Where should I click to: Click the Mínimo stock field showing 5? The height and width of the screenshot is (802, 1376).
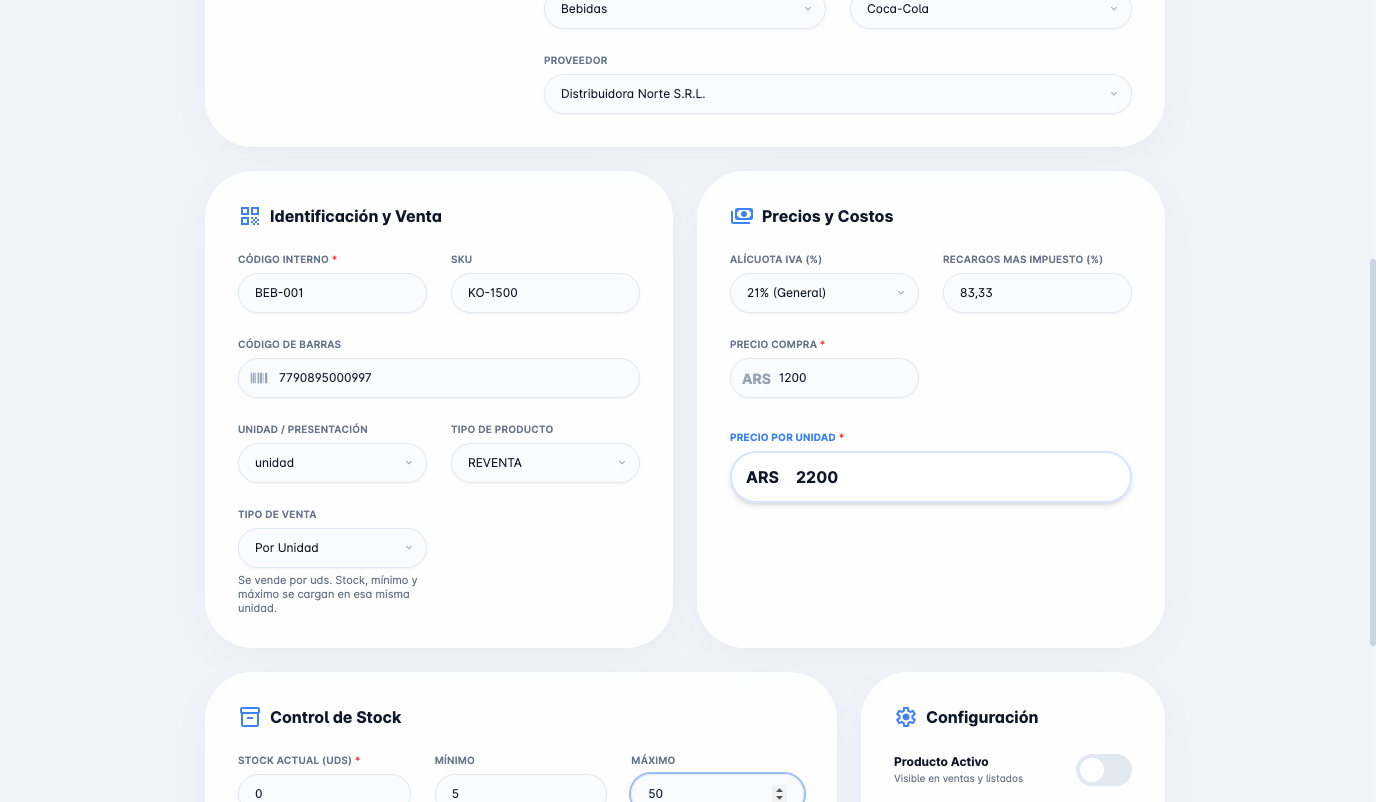pos(521,789)
